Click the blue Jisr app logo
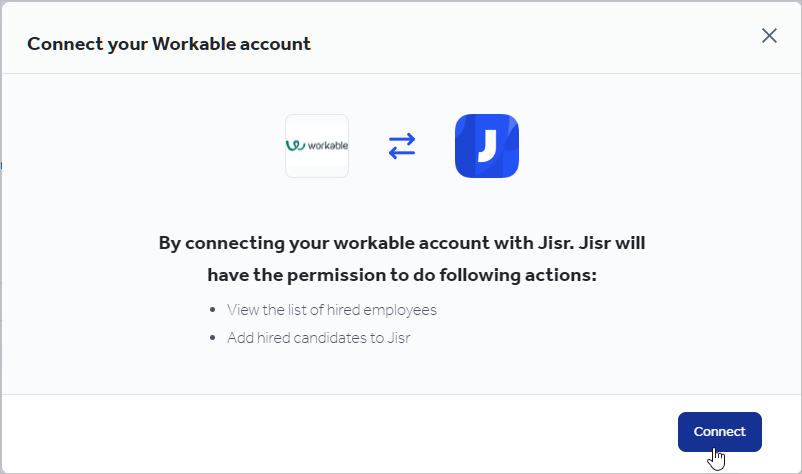 [x=487, y=146]
